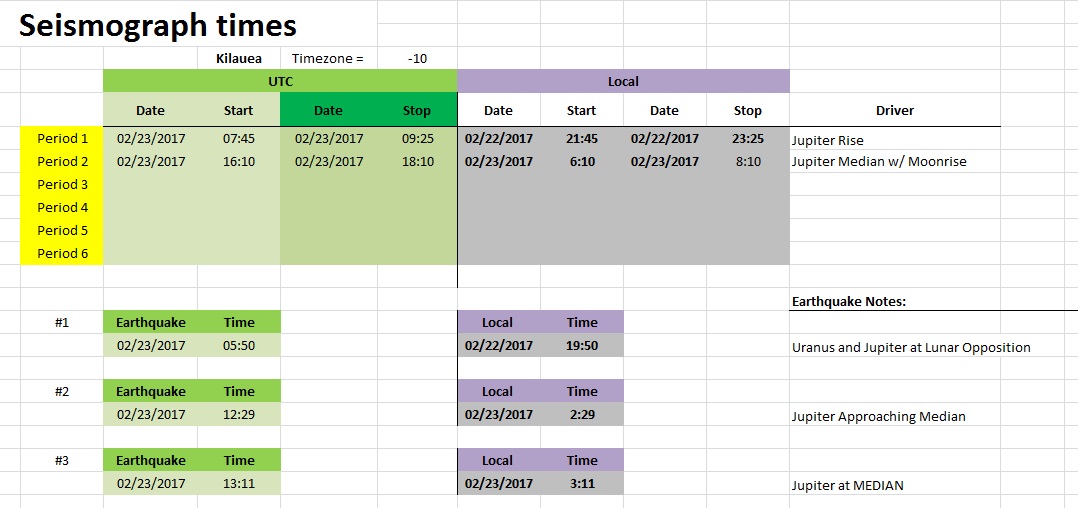Image resolution: width=1078 pixels, height=508 pixels.
Task: Select the Period 3 row label
Action: 62,184
